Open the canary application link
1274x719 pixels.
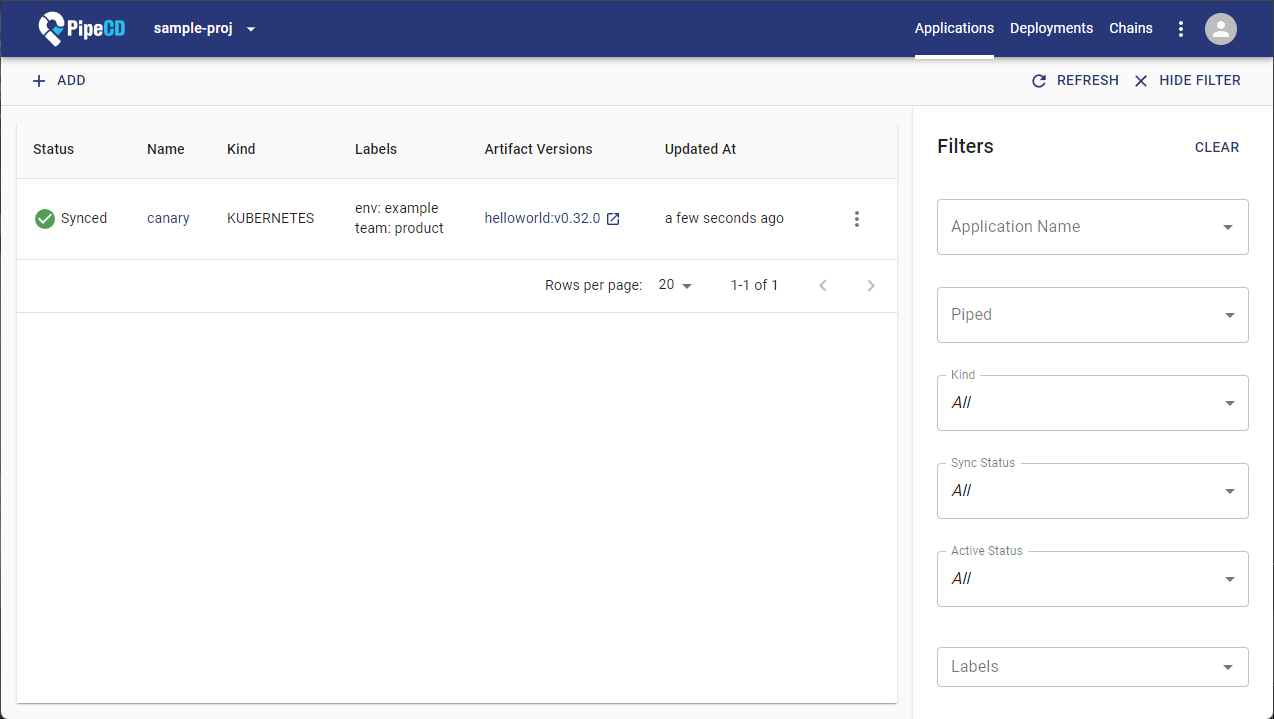(x=168, y=219)
